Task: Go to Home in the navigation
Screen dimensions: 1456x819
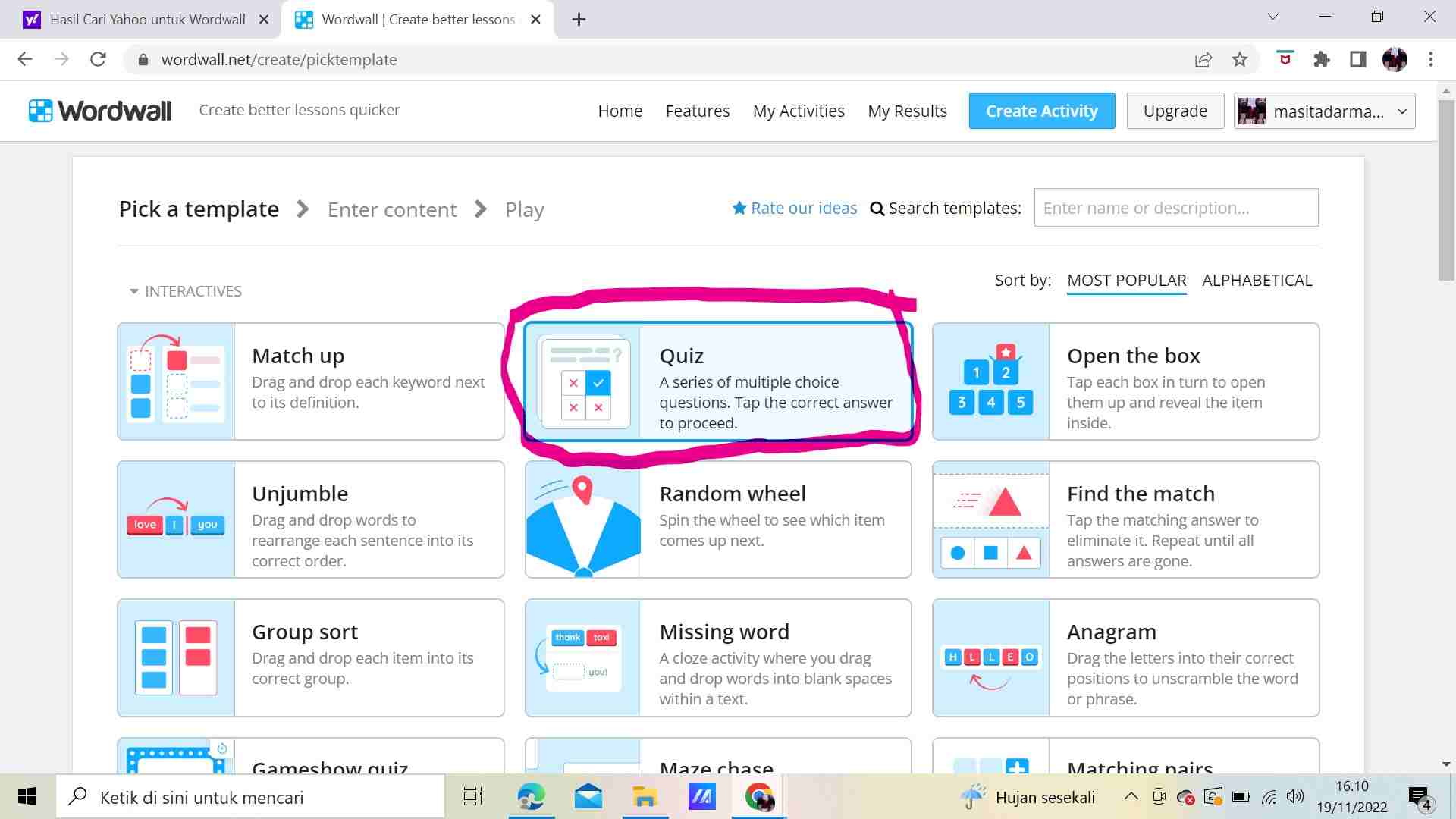Action: 620,111
